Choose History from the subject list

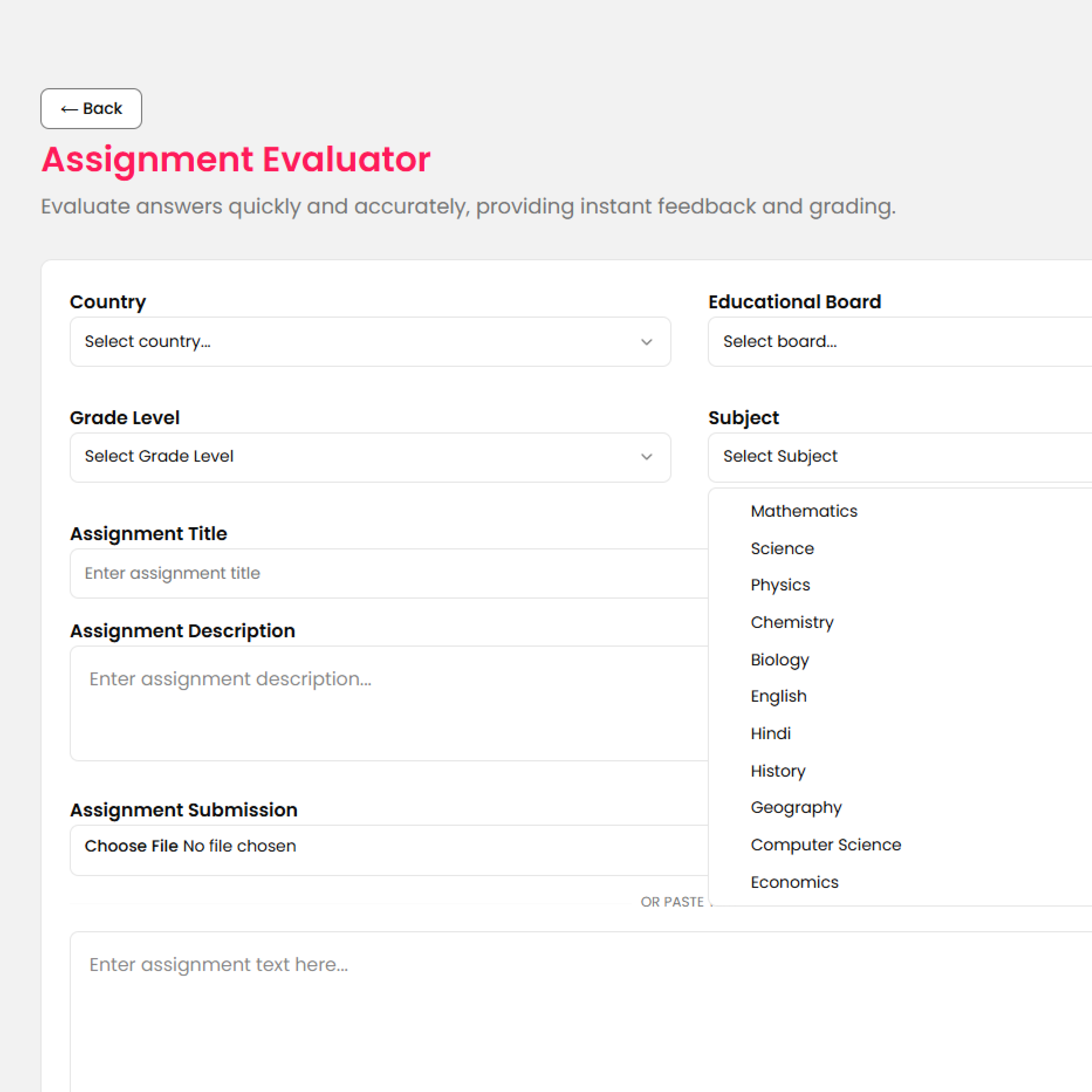click(x=778, y=771)
